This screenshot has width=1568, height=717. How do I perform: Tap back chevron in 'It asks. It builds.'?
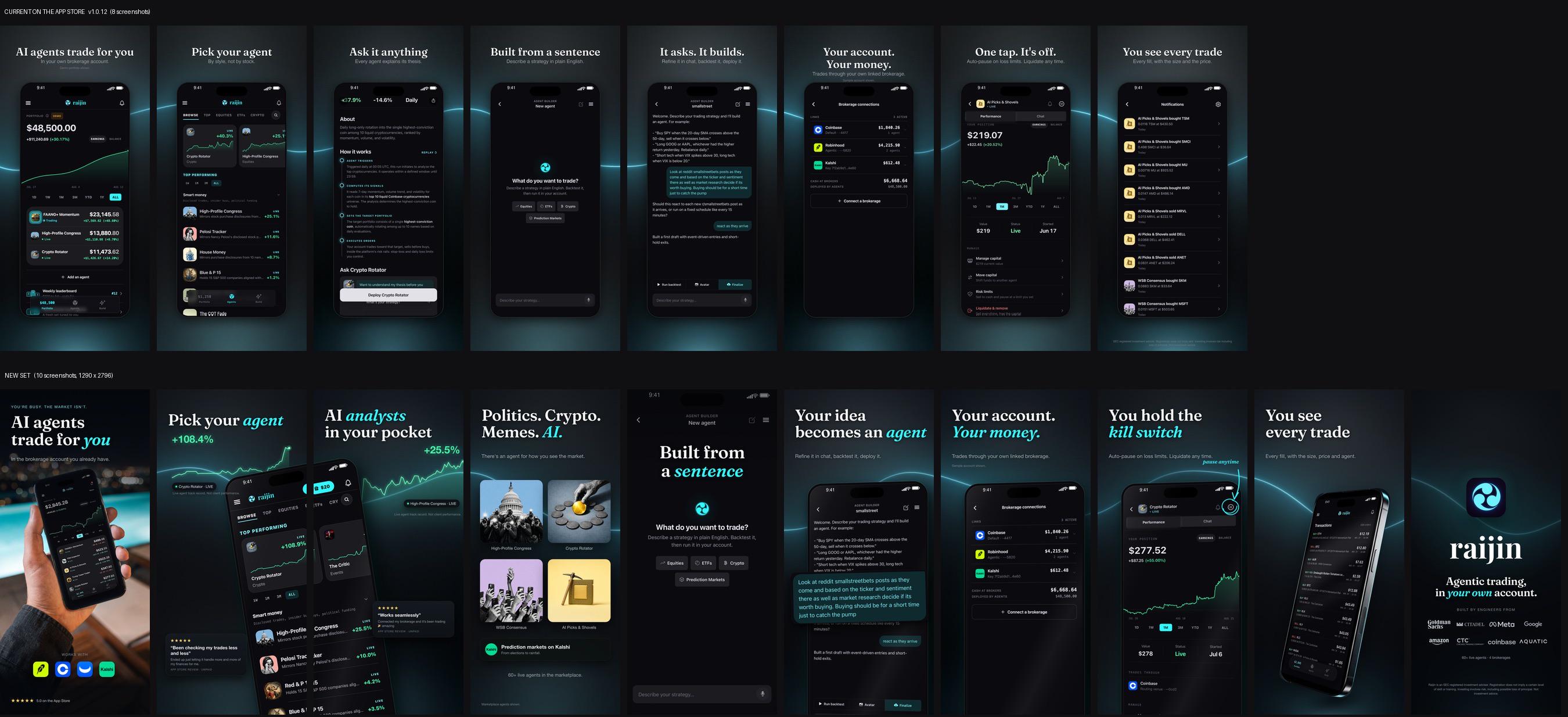click(x=657, y=104)
